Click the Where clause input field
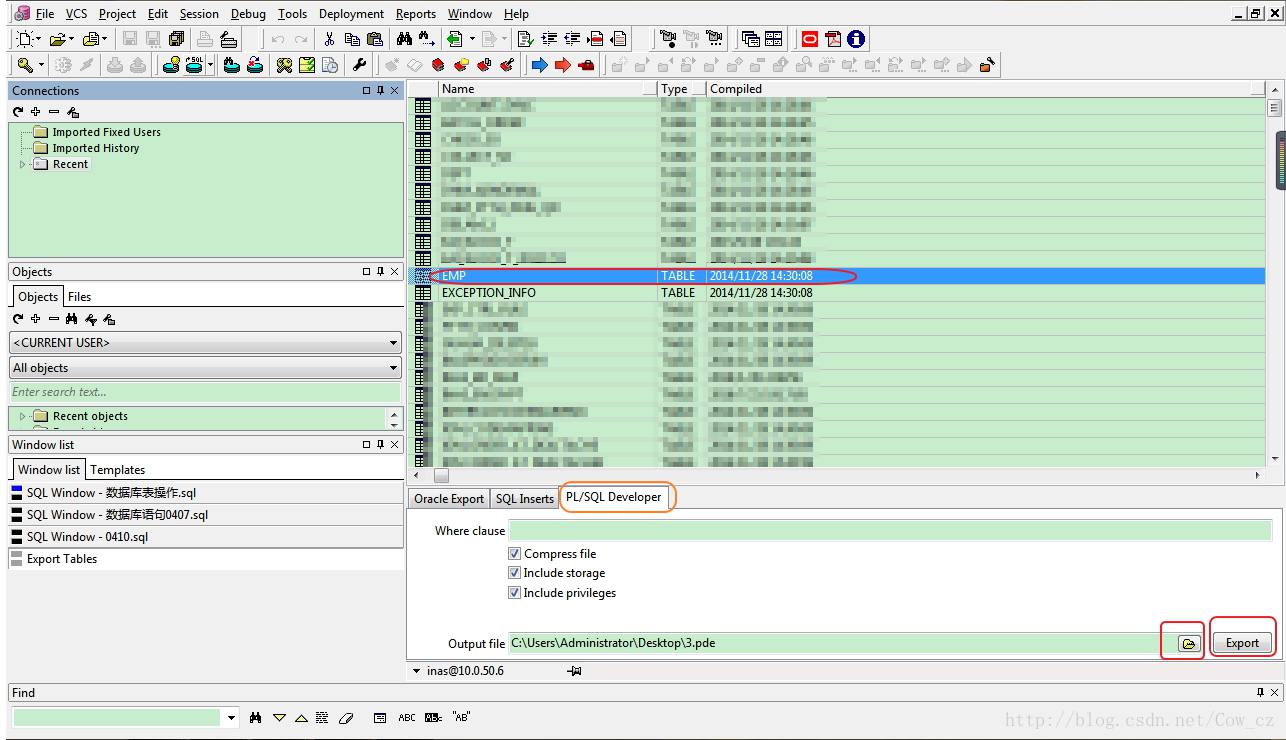Image resolution: width=1286 pixels, height=740 pixels. pos(890,530)
